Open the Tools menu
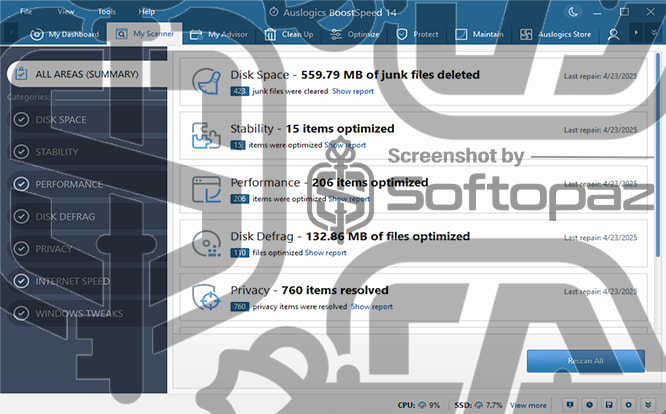Viewport: 666px width, 414px height. tap(107, 11)
